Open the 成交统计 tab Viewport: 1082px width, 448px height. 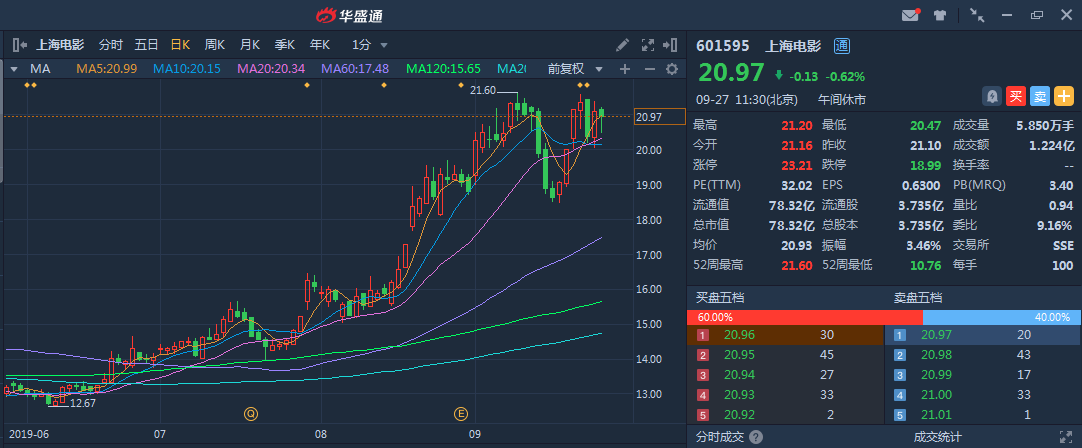[937, 437]
